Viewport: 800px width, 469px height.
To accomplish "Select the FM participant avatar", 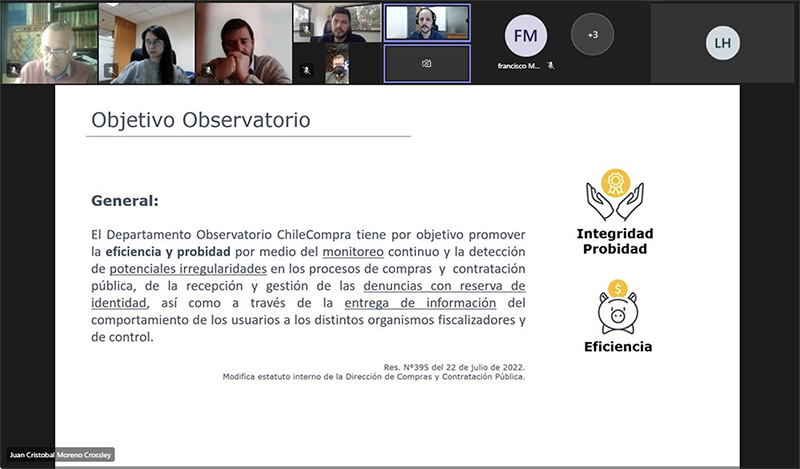I will tap(526, 36).
